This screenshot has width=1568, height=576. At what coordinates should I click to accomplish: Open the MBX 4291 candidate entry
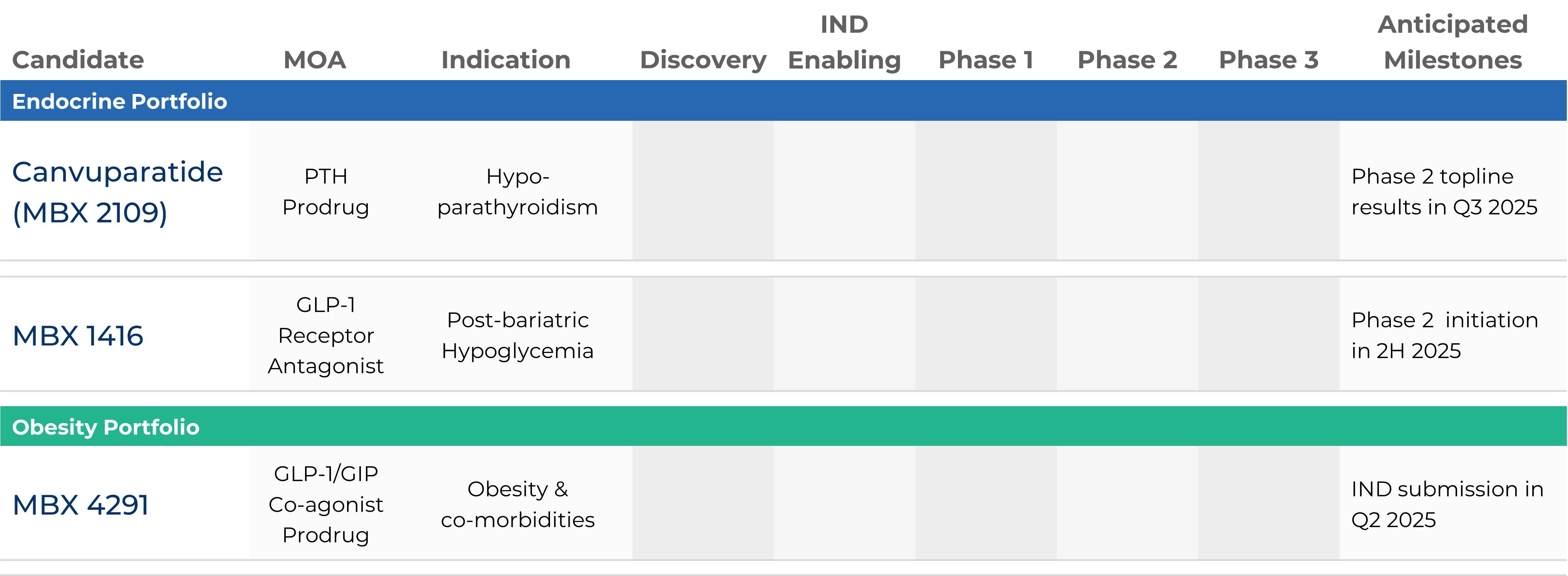click(80, 505)
